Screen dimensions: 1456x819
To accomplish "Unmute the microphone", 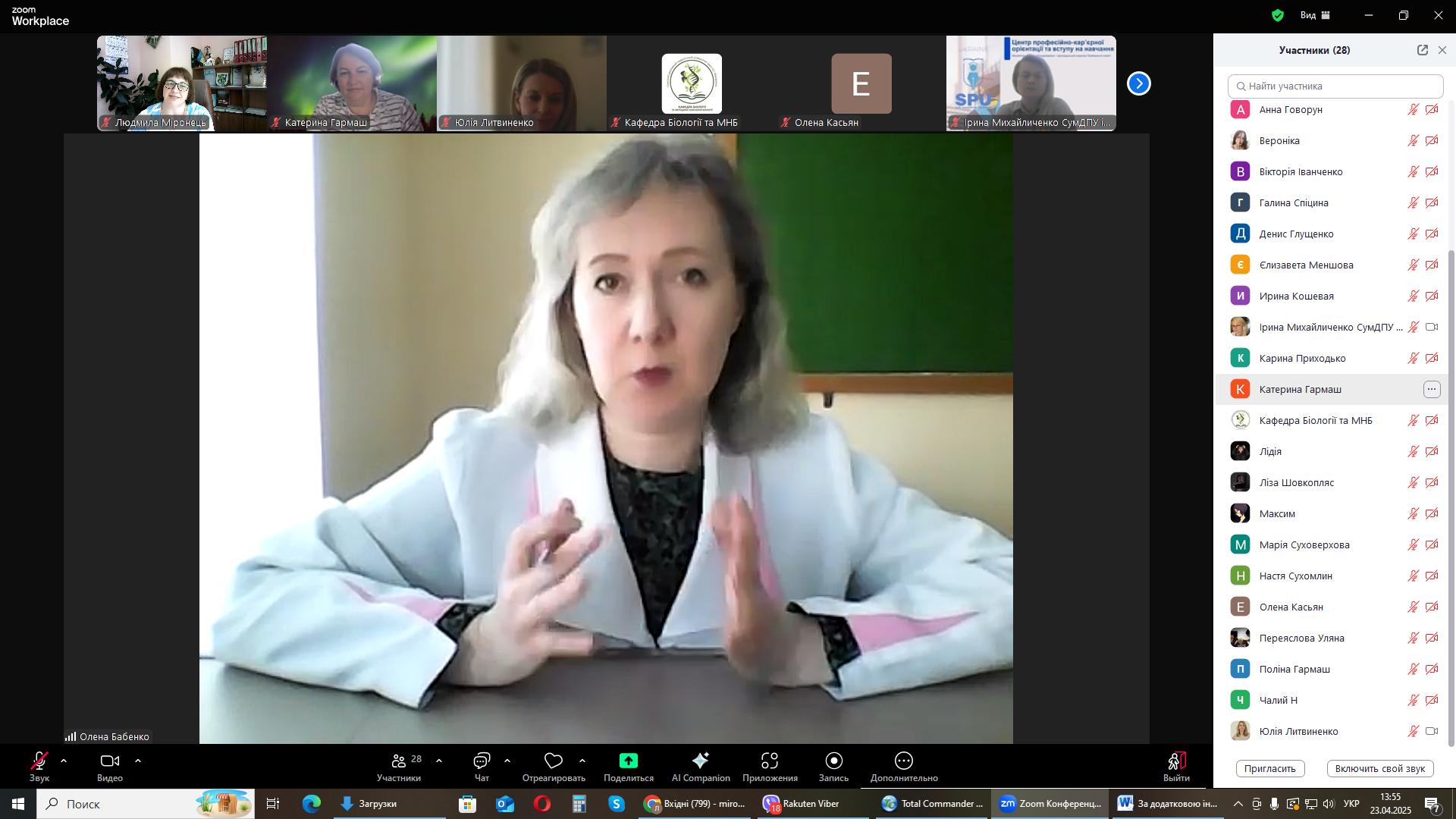I will [x=39, y=761].
